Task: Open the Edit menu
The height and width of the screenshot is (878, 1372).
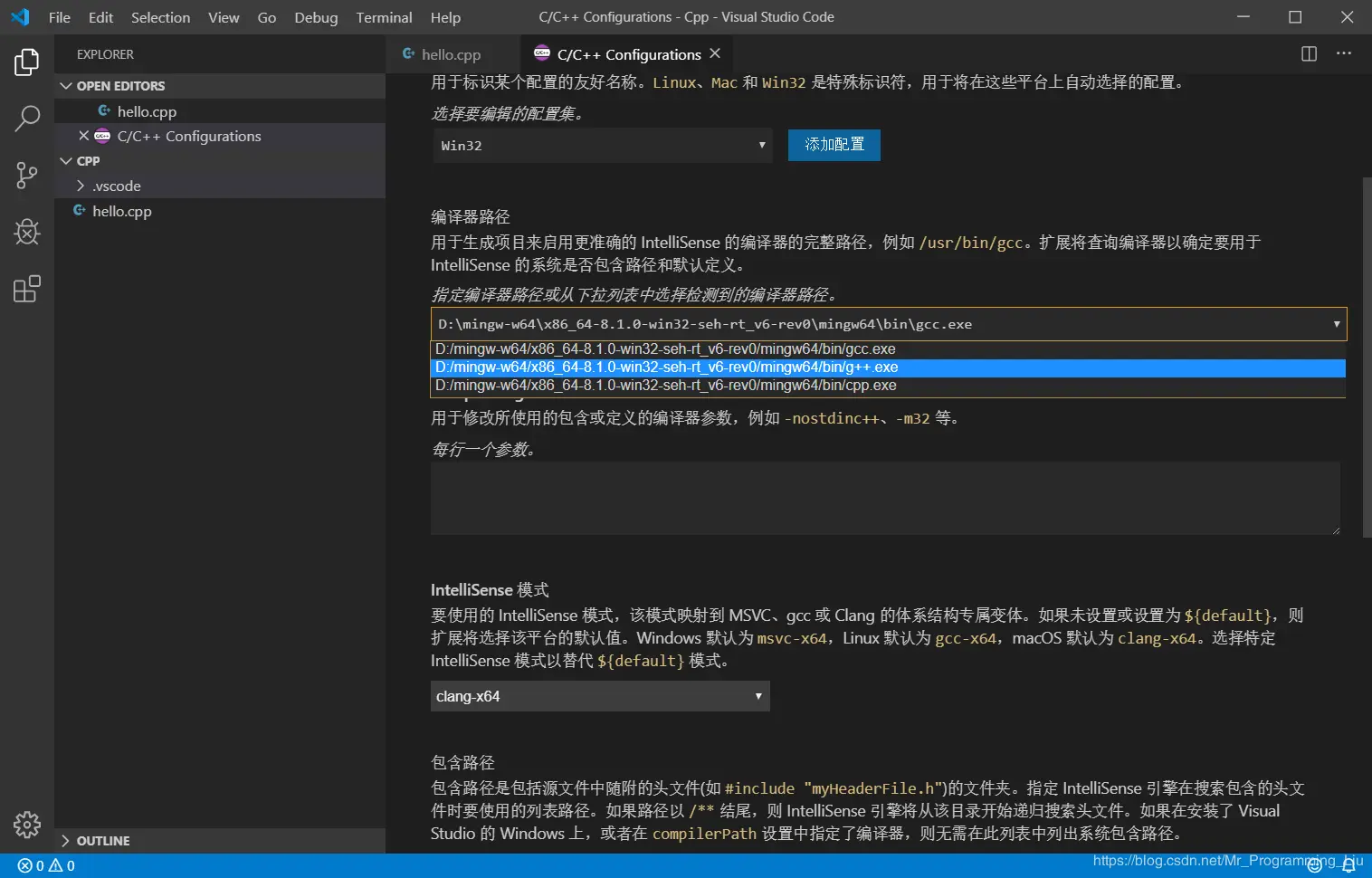Action: click(x=100, y=17)
